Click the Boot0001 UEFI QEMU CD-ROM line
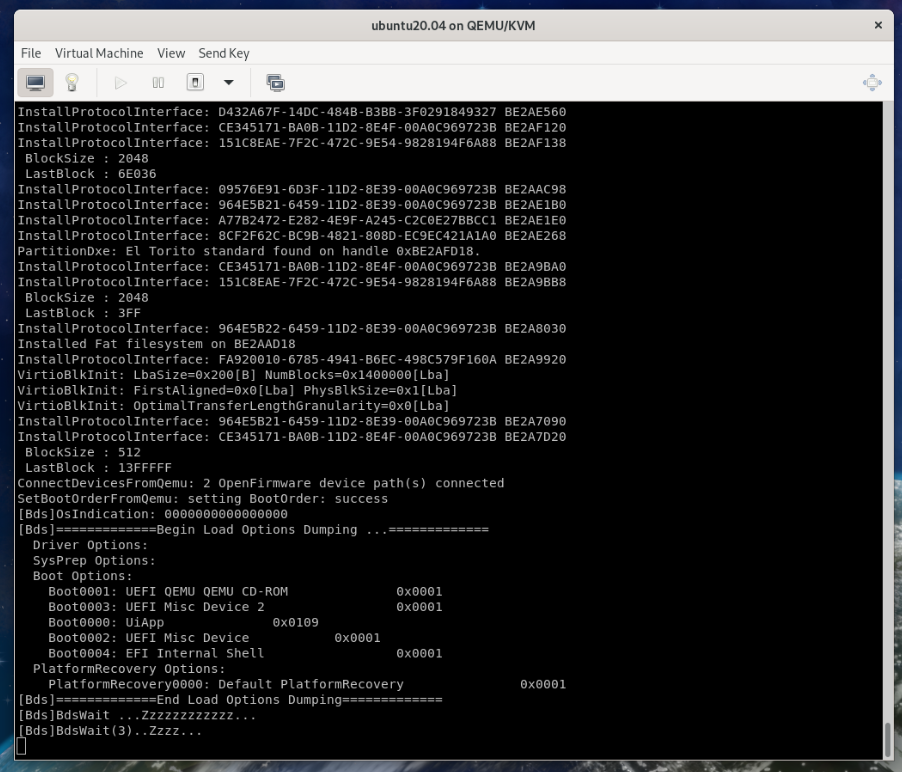 click(245, 591)
